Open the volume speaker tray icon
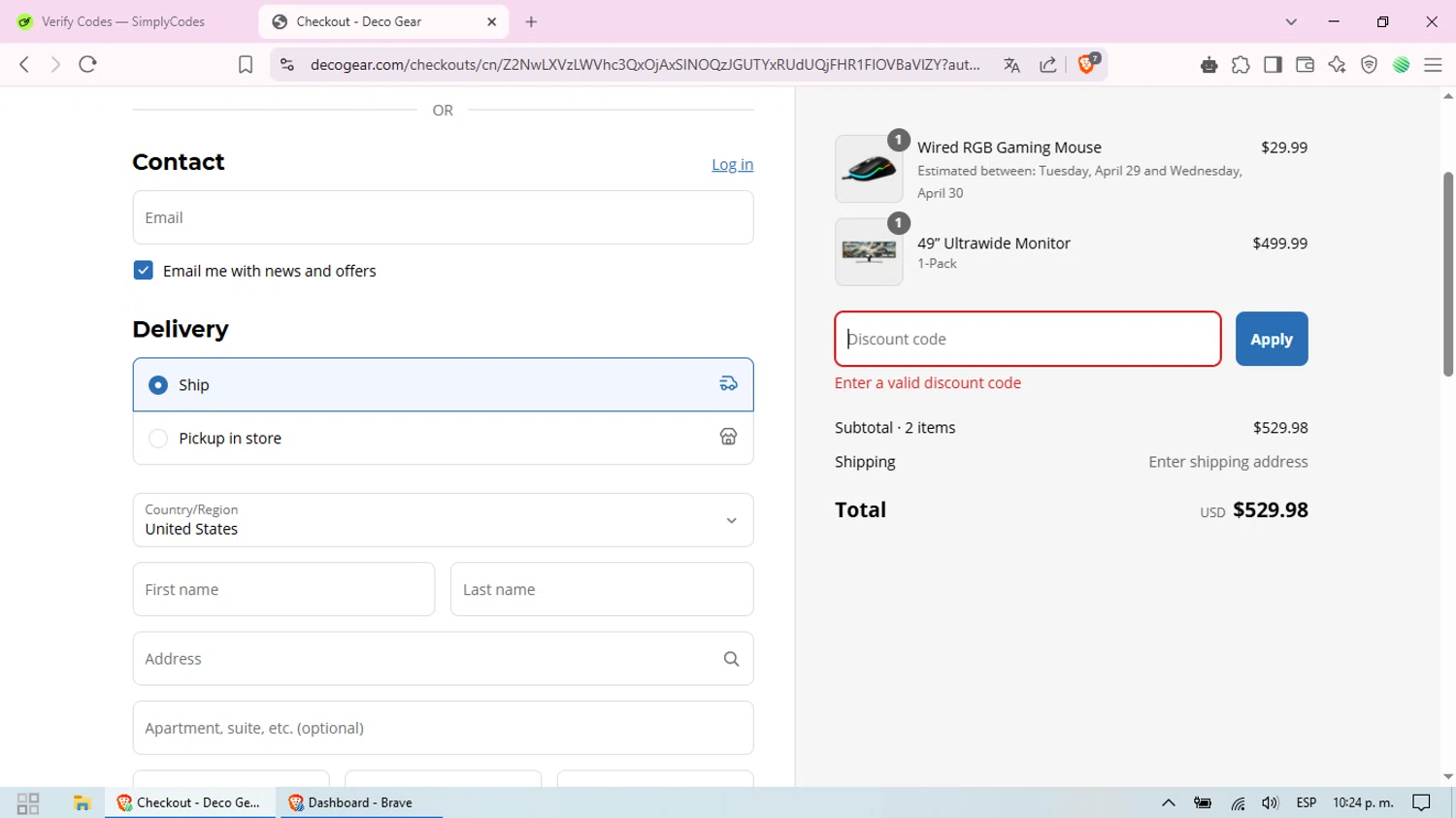Screen dimensions: 1456x818 point(1270,802)
